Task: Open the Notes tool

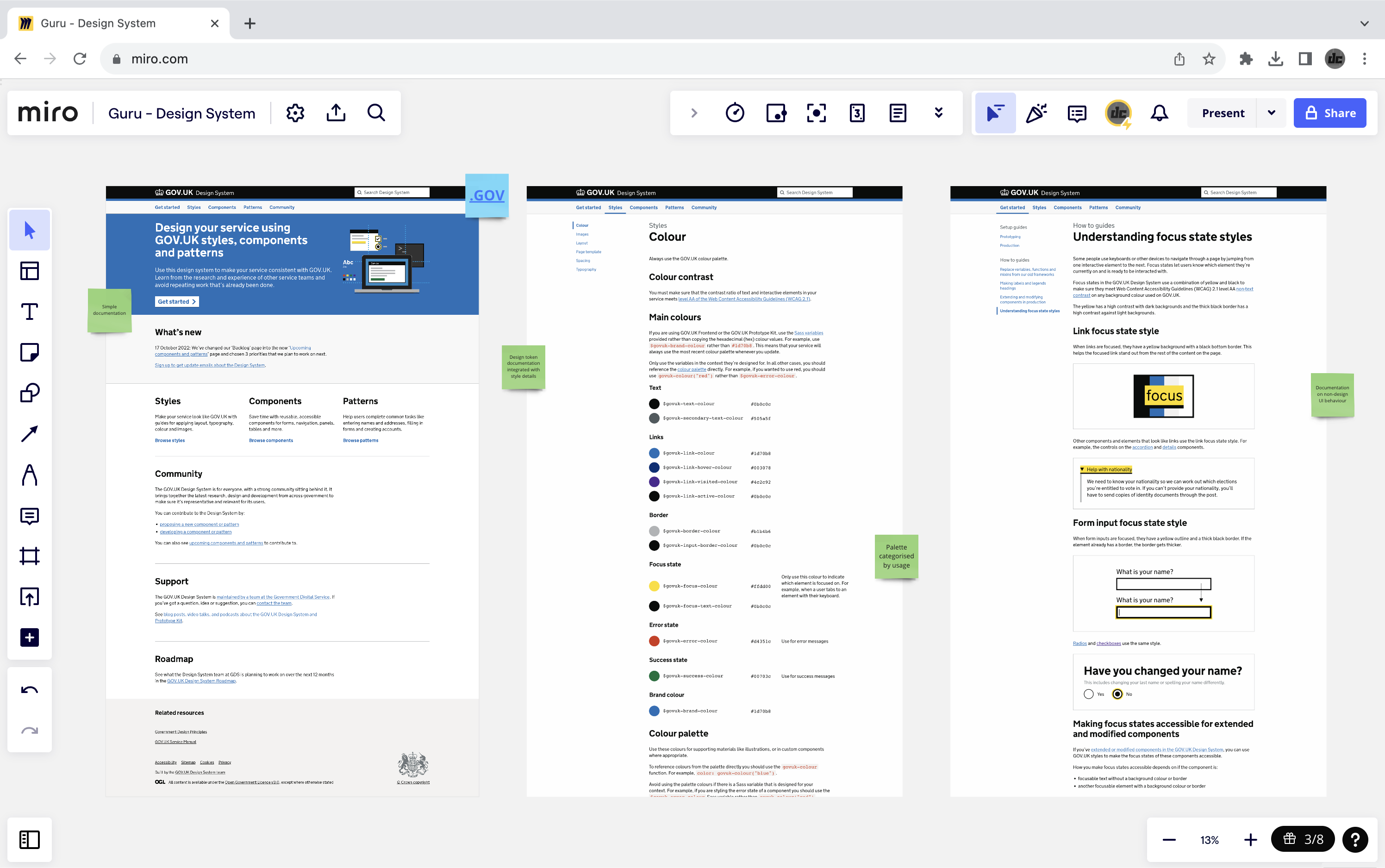Action: point(898,113)
